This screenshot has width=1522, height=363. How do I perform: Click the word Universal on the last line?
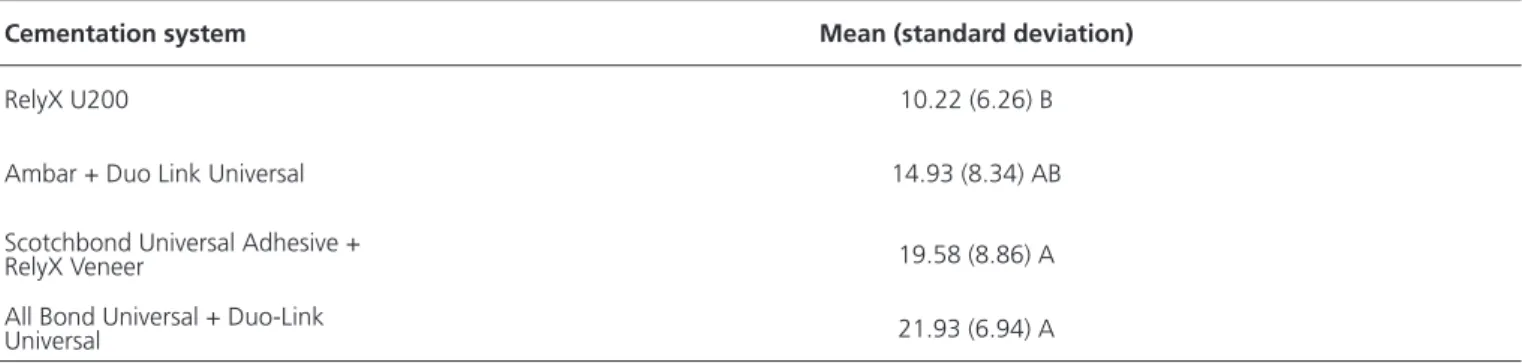point(52,340)
